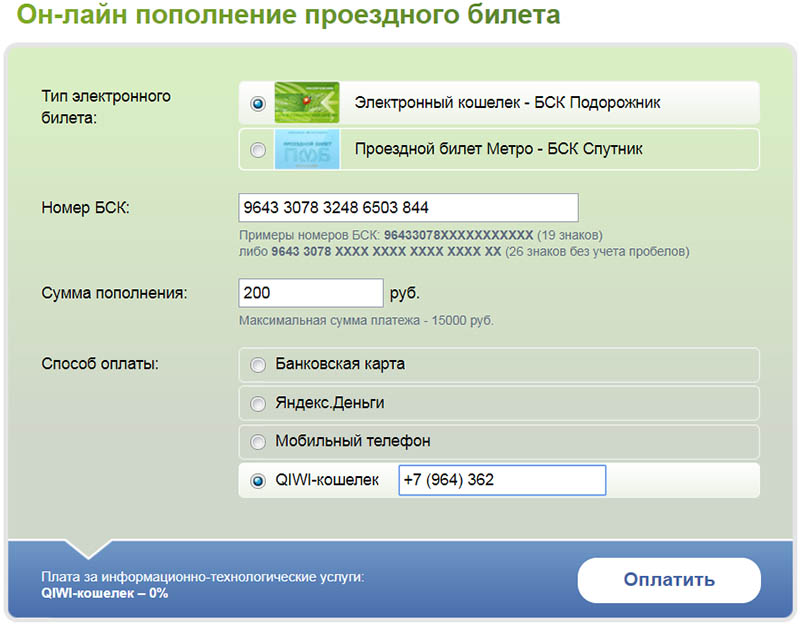
Task: Click the Банковская карта label
Action: (340, 364)
